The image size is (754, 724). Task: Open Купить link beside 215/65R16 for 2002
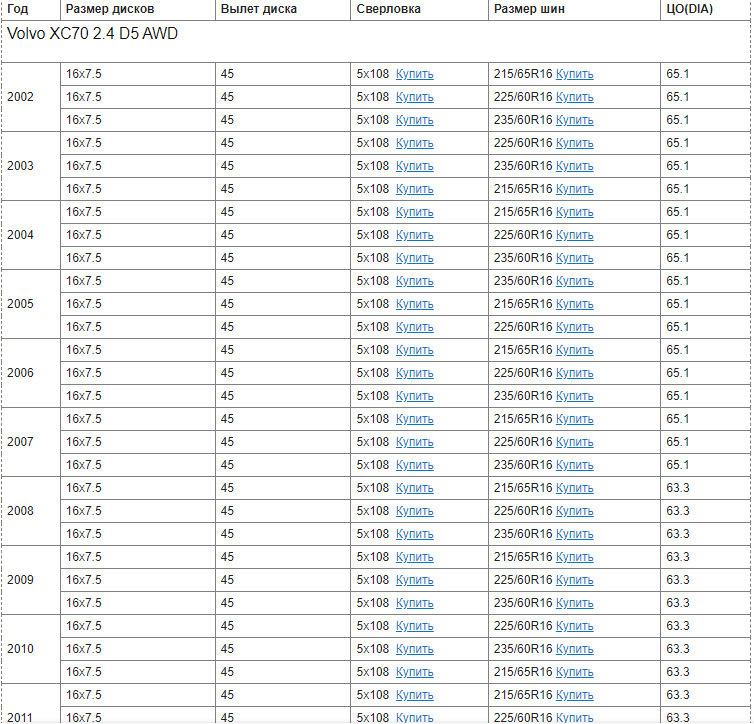pyautogui.click(x=575, y=74)
